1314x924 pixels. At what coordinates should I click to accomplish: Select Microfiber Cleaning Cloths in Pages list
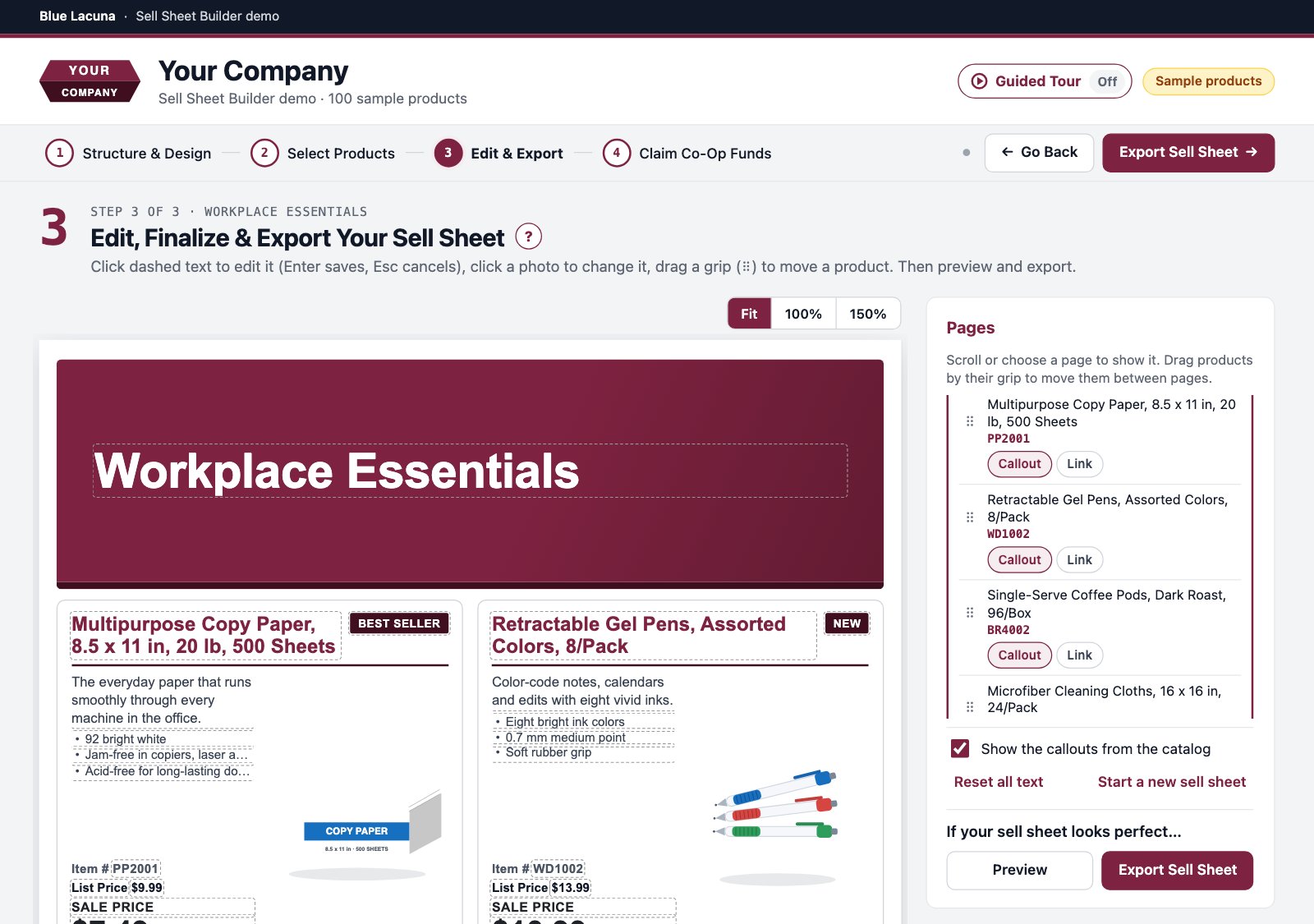coord(1104,699)
